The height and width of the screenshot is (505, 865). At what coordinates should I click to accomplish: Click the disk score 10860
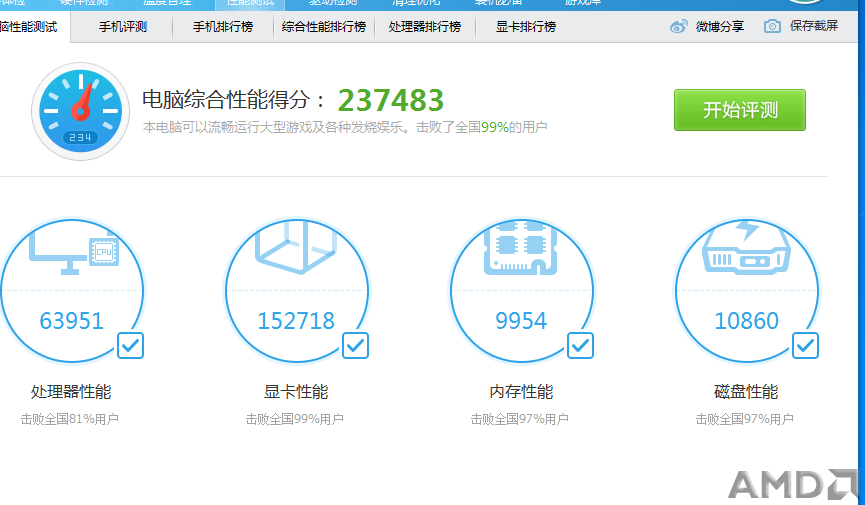tap(746, 321)
